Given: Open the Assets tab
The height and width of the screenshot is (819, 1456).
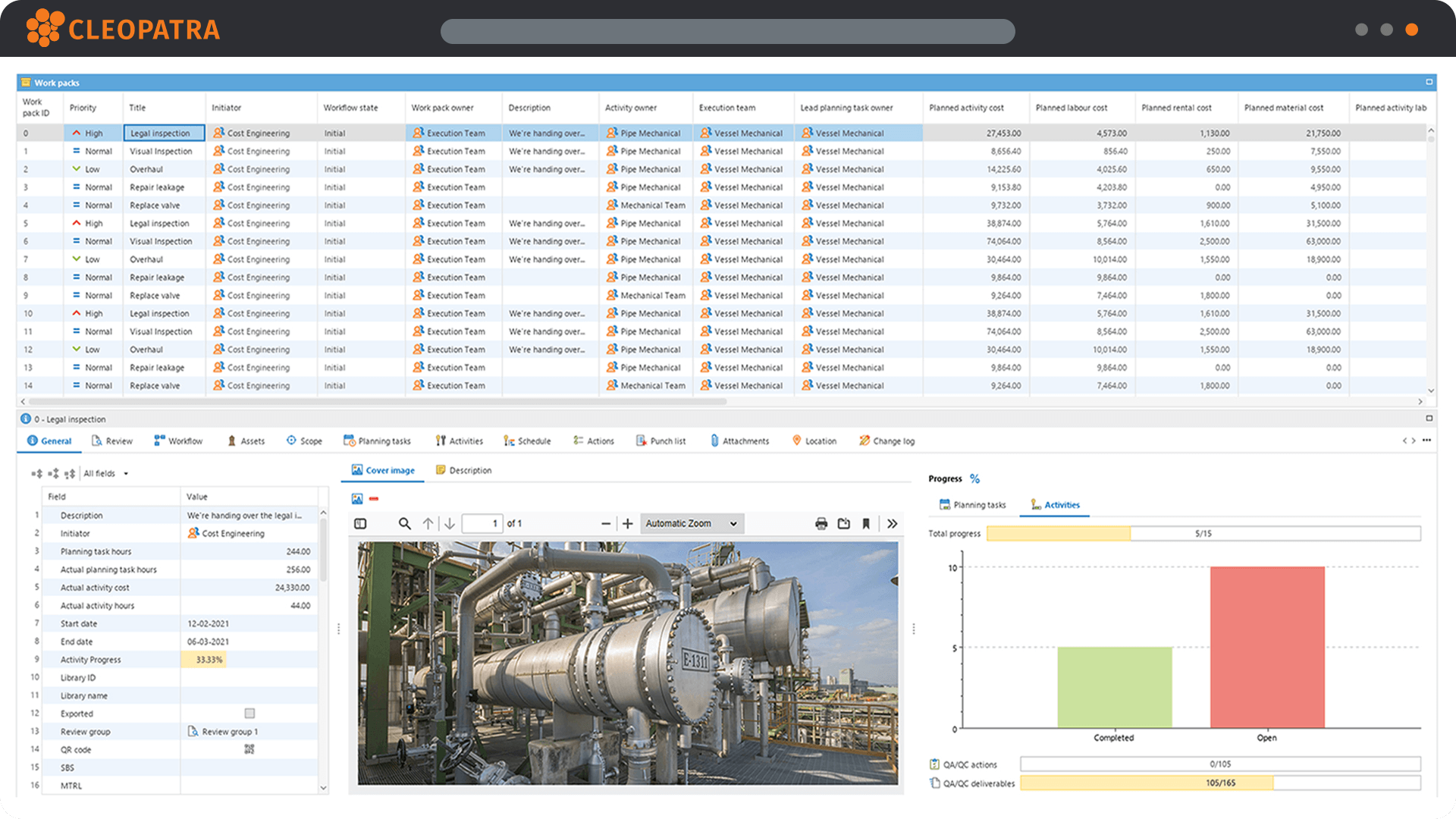Looking at the screenshot, I should [x=246, y=441].
